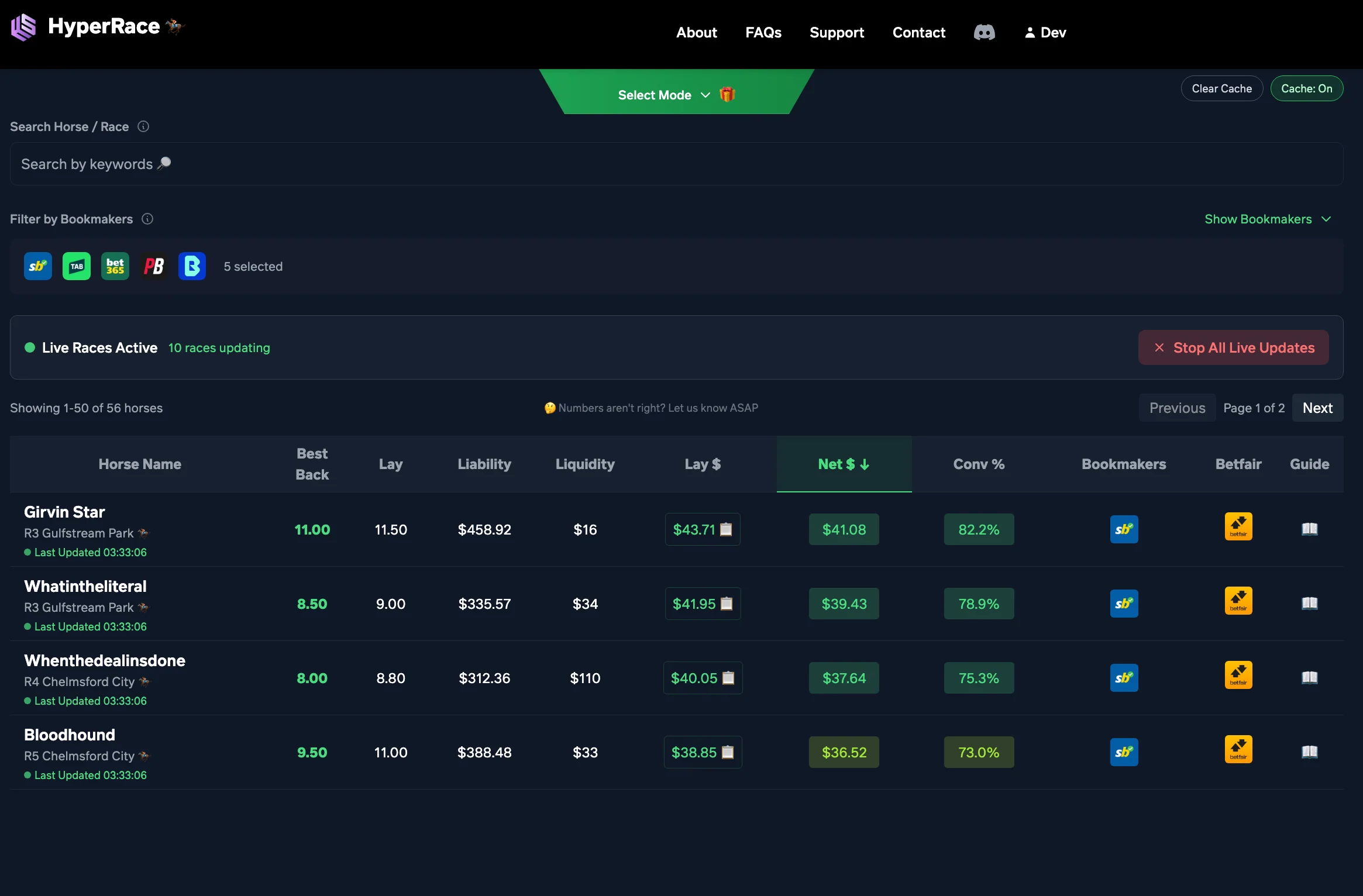Image resolution: width=1363 pixels, height=896 pixels.
Task: Select the Sportsbet bookmaker filter icon
Action: (37, 266)
